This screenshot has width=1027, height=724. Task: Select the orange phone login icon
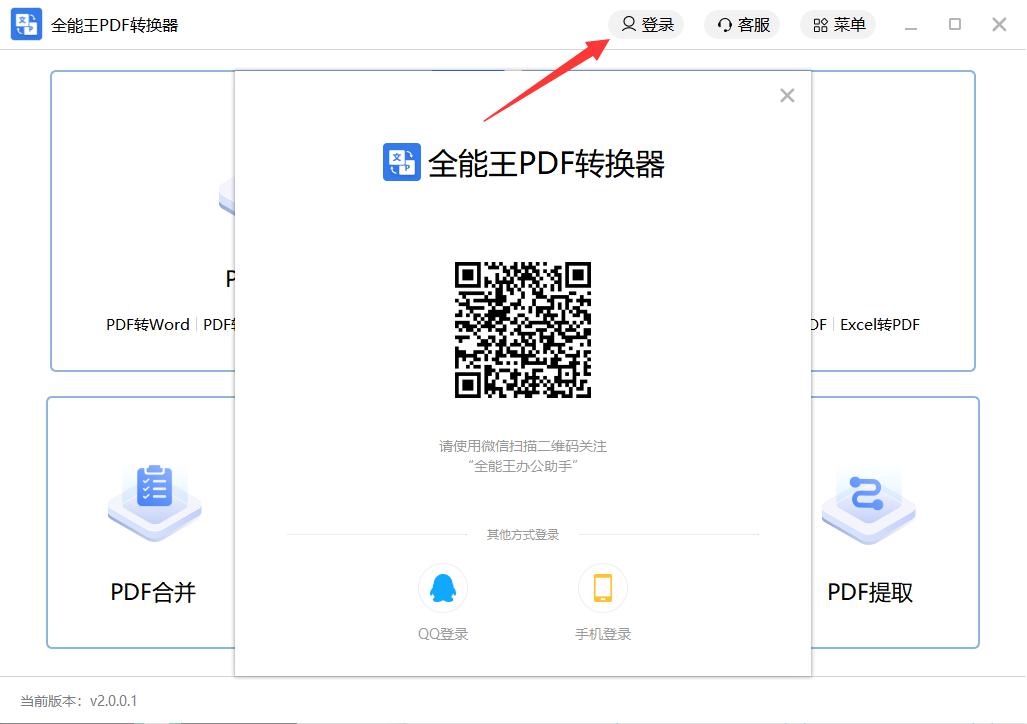602,588
